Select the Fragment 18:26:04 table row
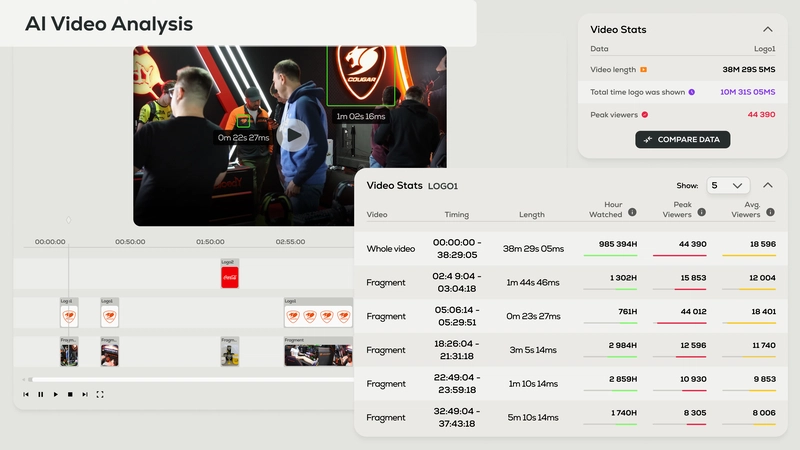Viewport: 800px width, 450px height. 570,350
